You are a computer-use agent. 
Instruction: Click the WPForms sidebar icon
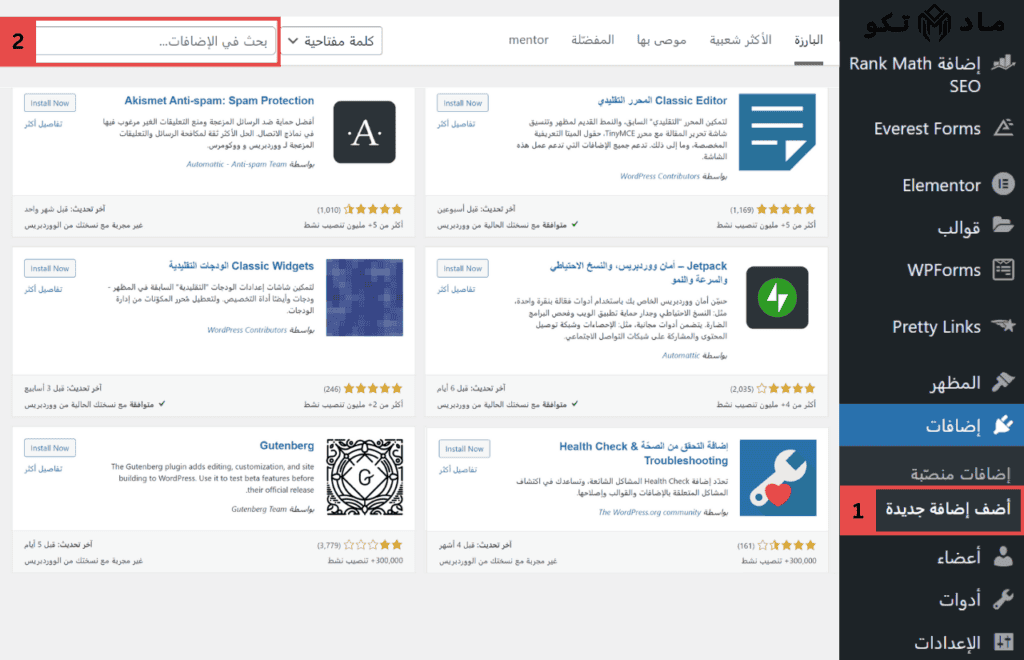click(x=1003, y=270)
